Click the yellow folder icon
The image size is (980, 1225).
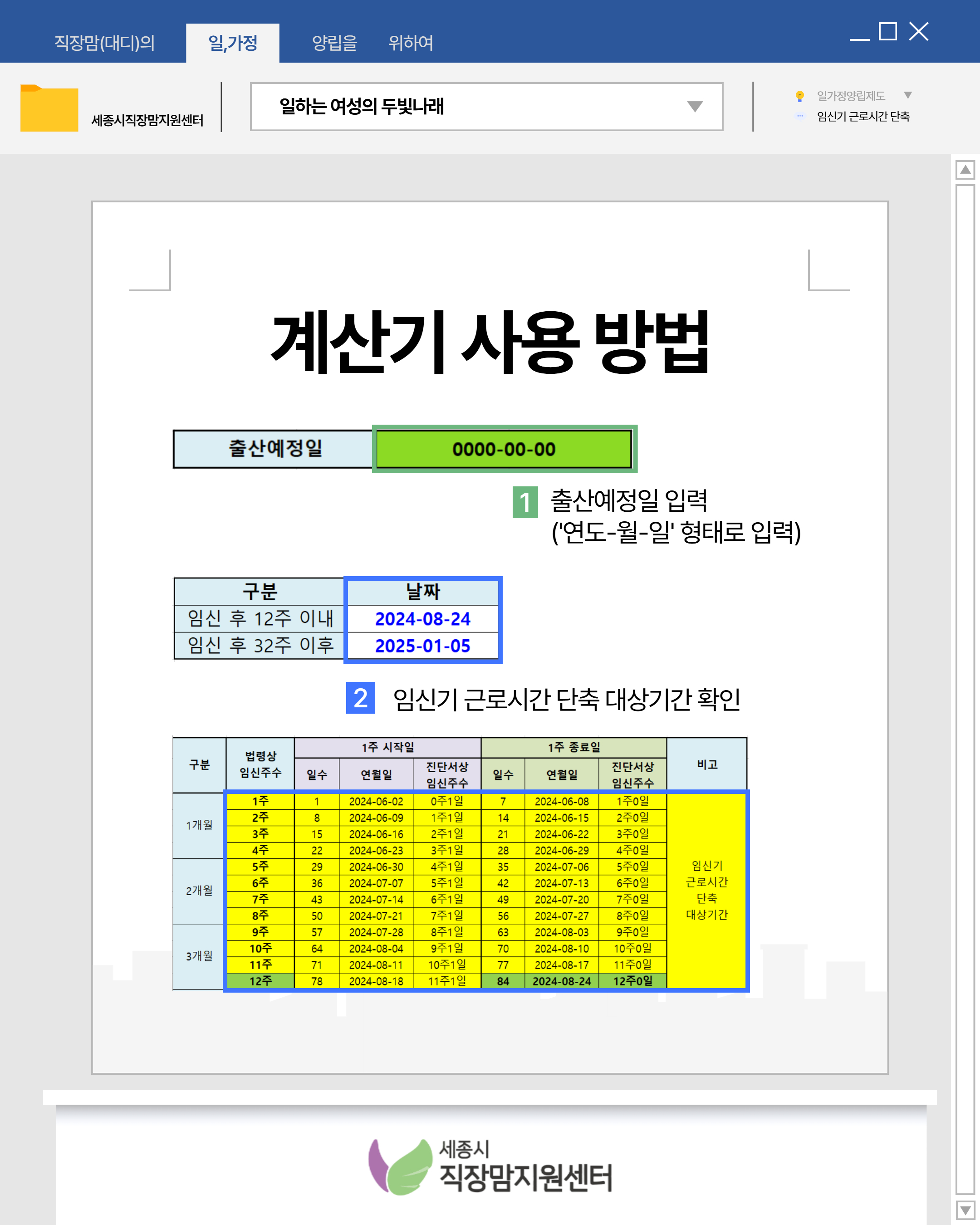pyautogui.click(x=49, y=108)
